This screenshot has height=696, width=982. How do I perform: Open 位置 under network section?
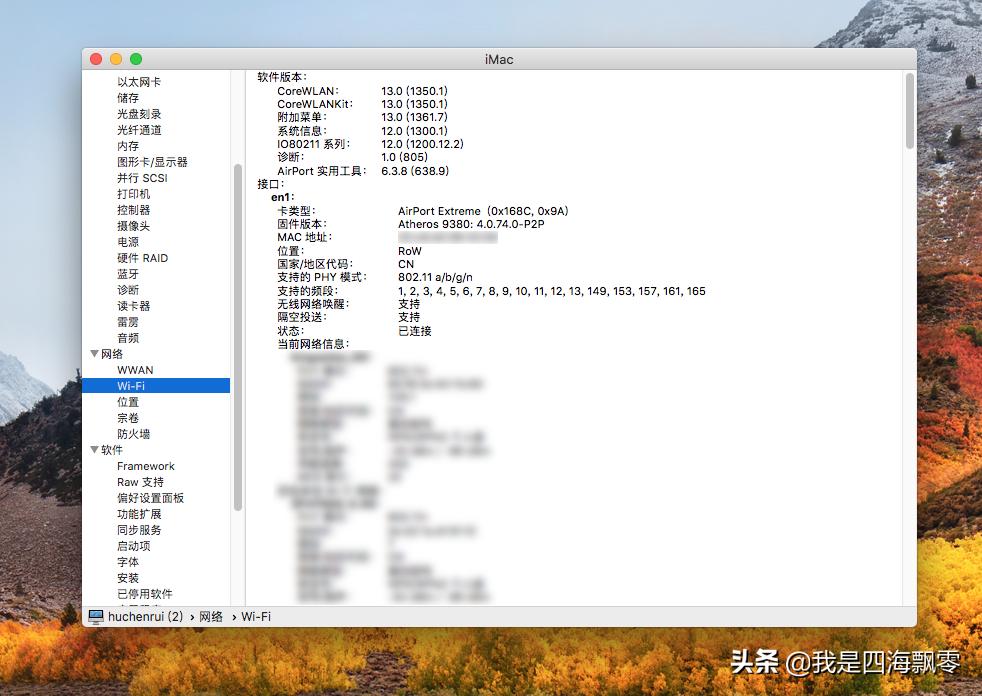[x=128, y=402]
